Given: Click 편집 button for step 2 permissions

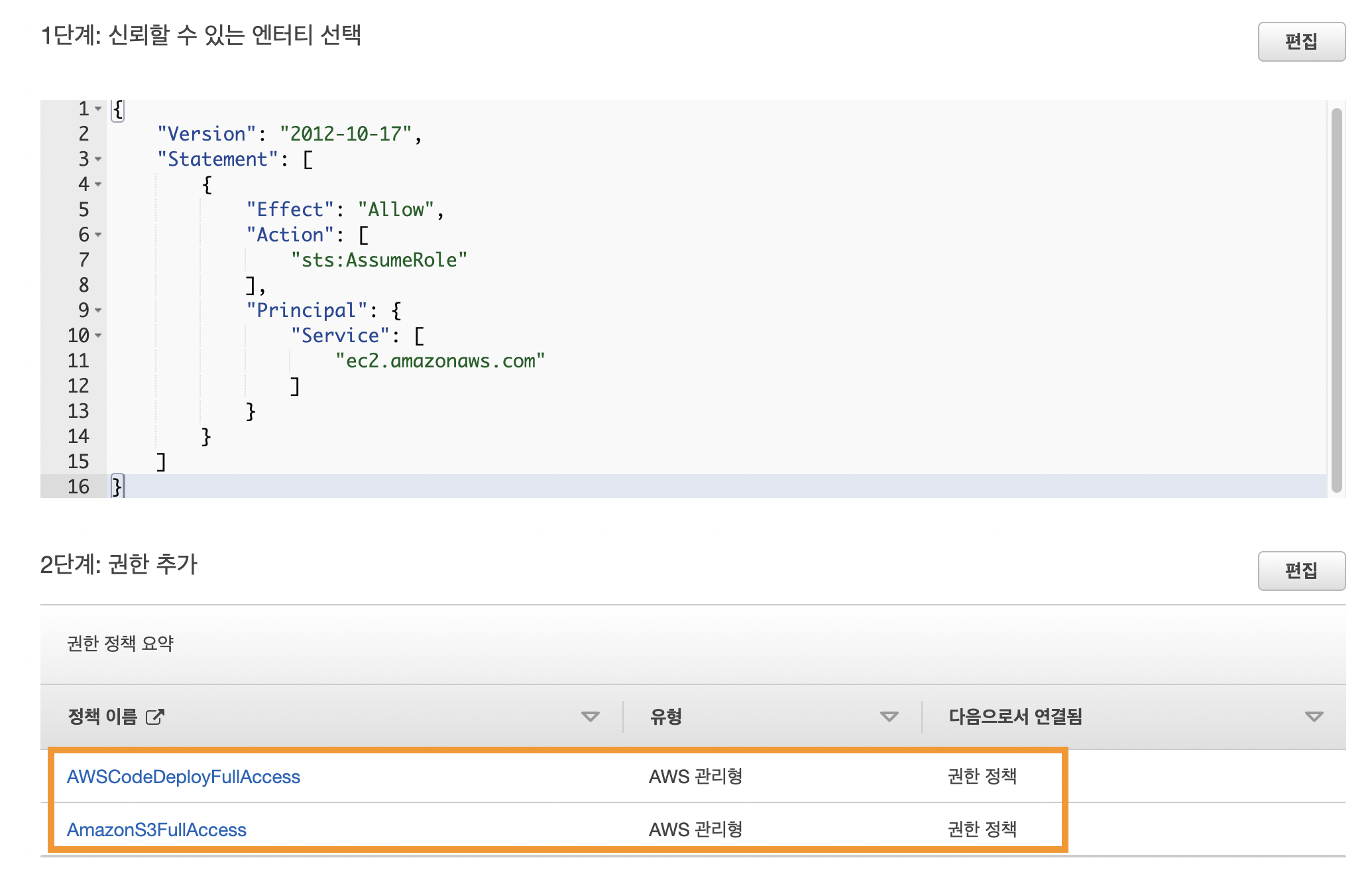Looking at the screenshot, I should click(x=1301, y=571).
